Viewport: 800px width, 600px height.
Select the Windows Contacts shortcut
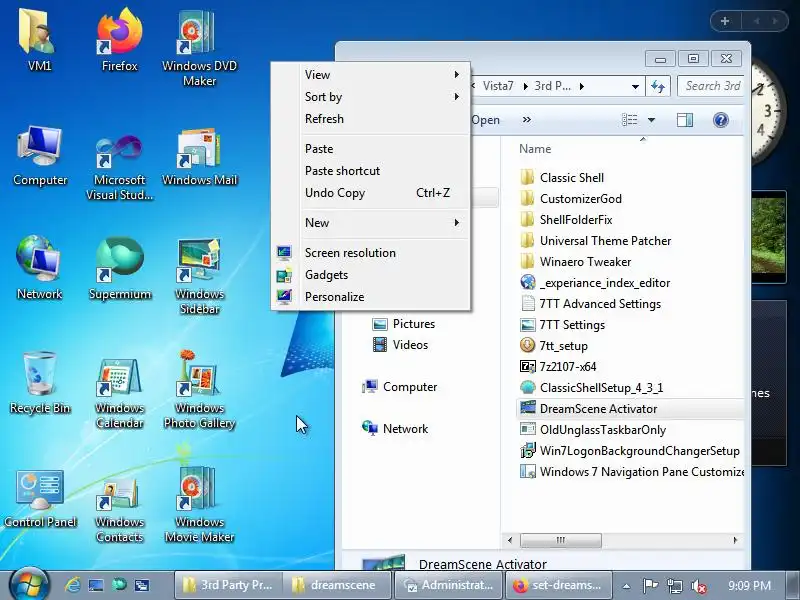119,509
